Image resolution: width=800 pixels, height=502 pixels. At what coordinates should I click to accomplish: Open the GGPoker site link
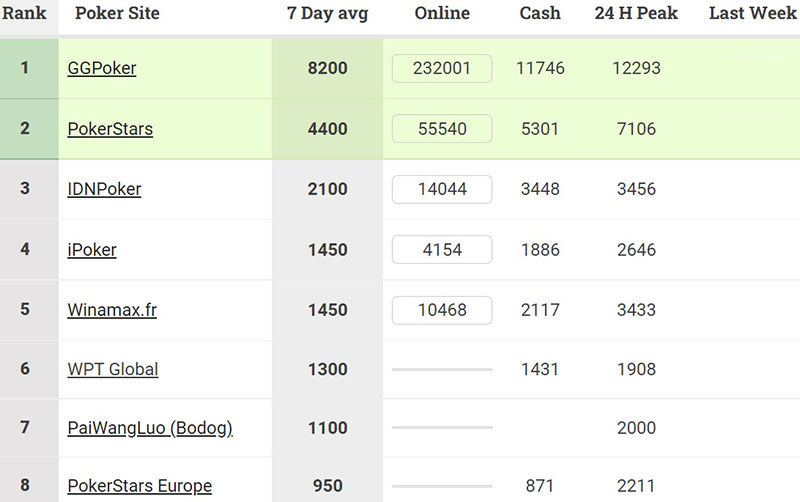102,68
